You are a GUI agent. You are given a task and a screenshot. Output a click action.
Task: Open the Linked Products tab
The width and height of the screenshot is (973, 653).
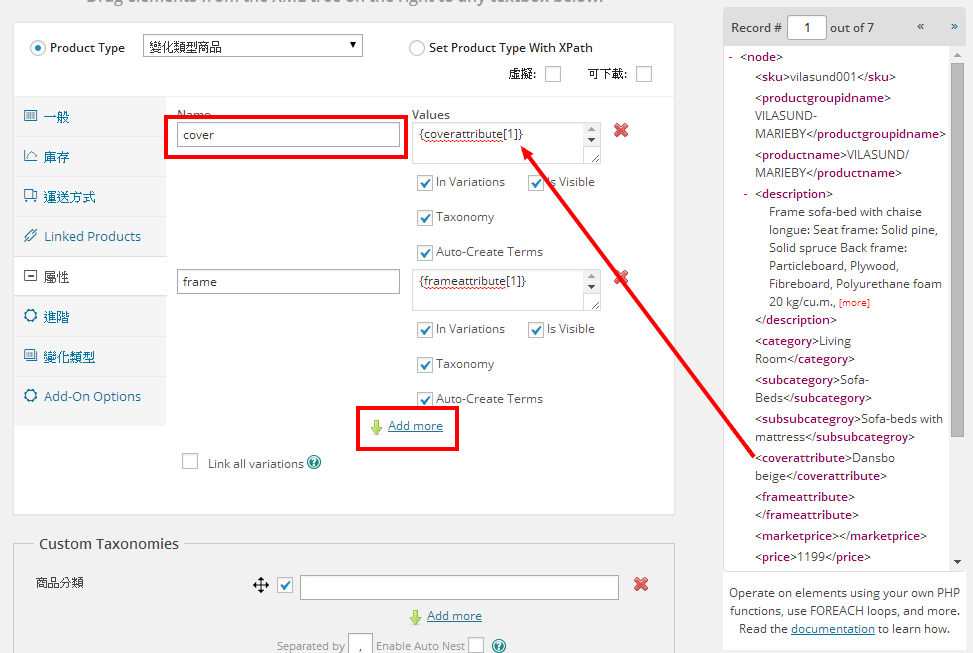pyautogui.click(x=91, y=236)
